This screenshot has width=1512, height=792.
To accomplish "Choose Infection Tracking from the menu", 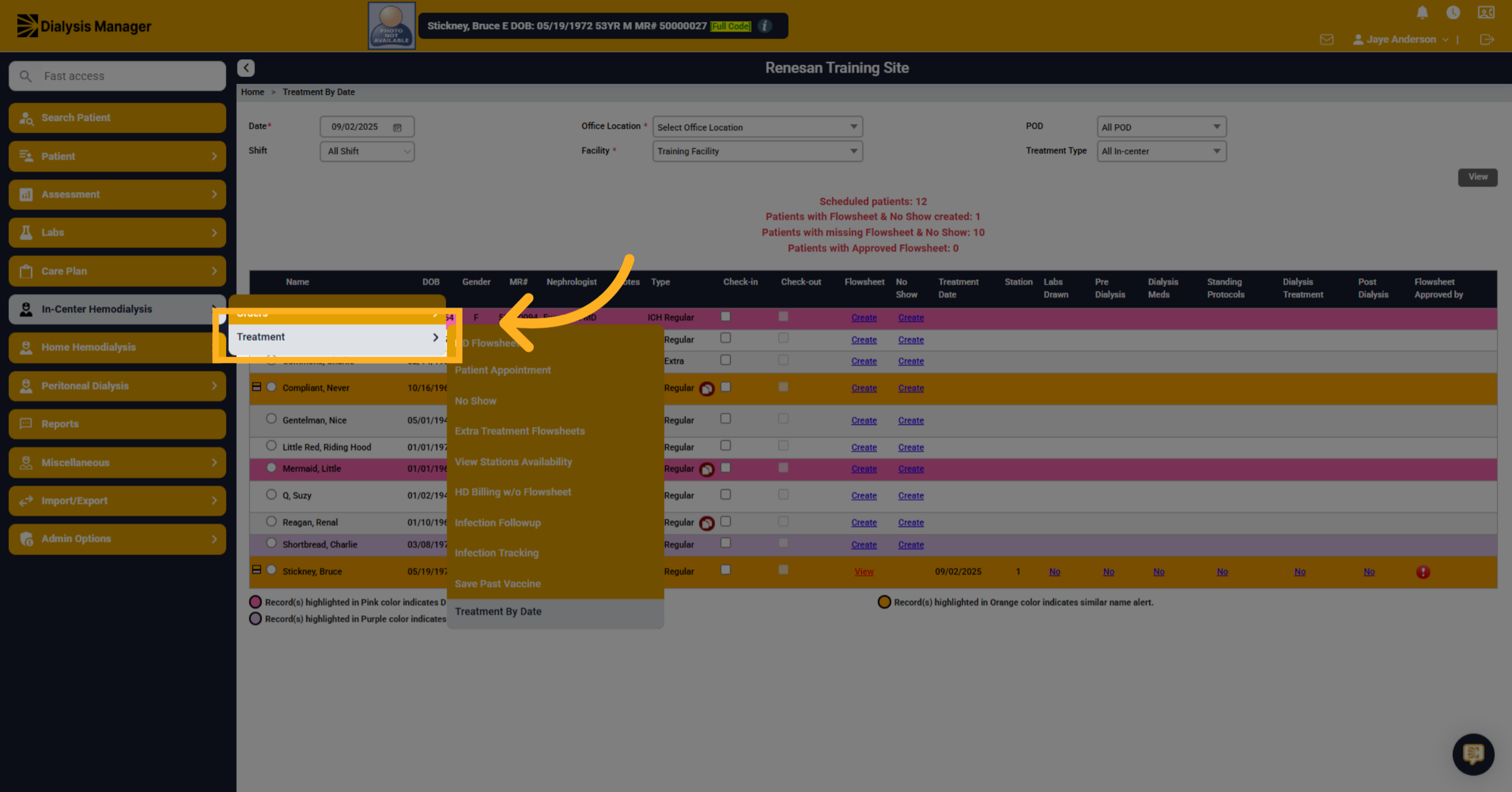I will pyautogui.click(x=496, y=553).
